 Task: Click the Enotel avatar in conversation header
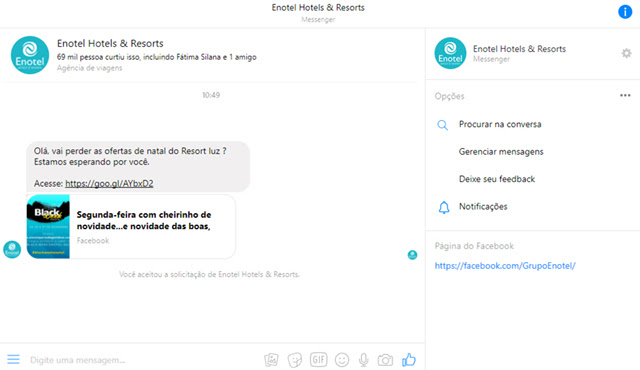tap(30, 55)
